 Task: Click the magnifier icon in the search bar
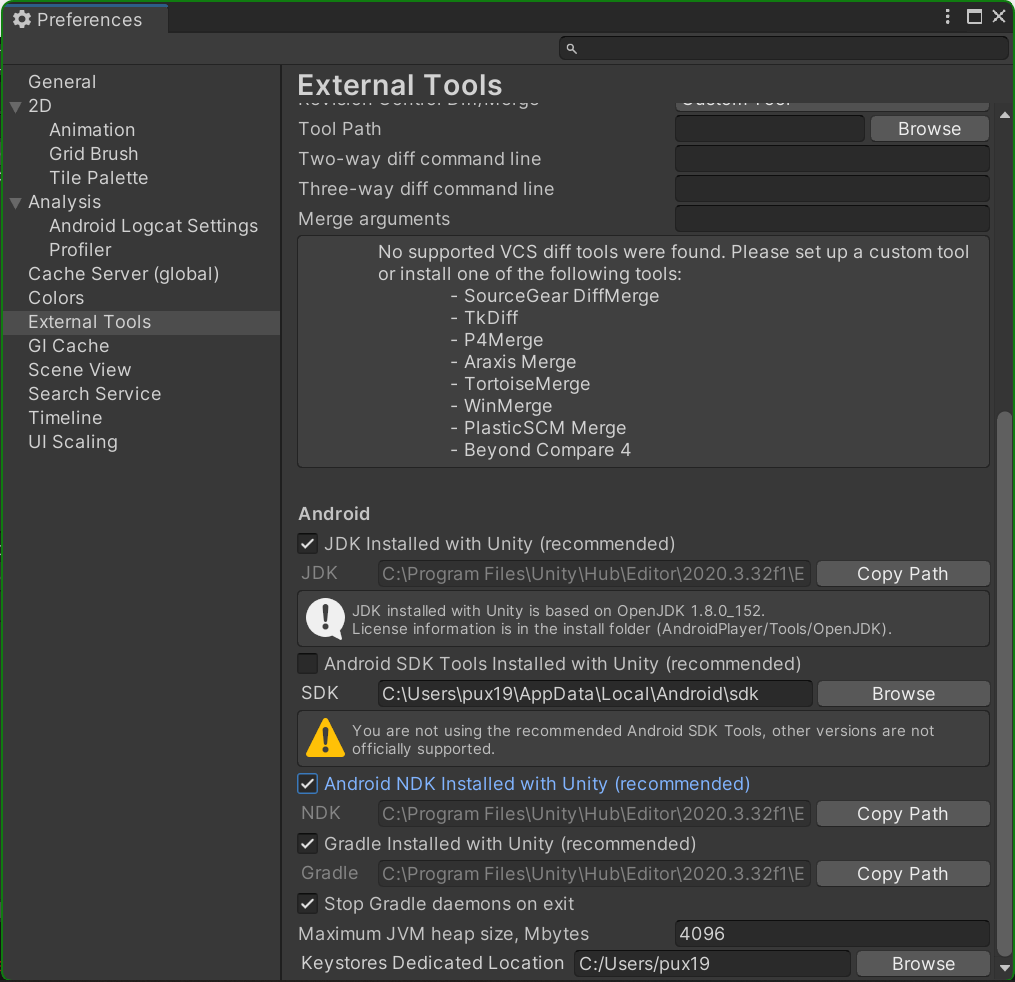click(x=570, y=48)
